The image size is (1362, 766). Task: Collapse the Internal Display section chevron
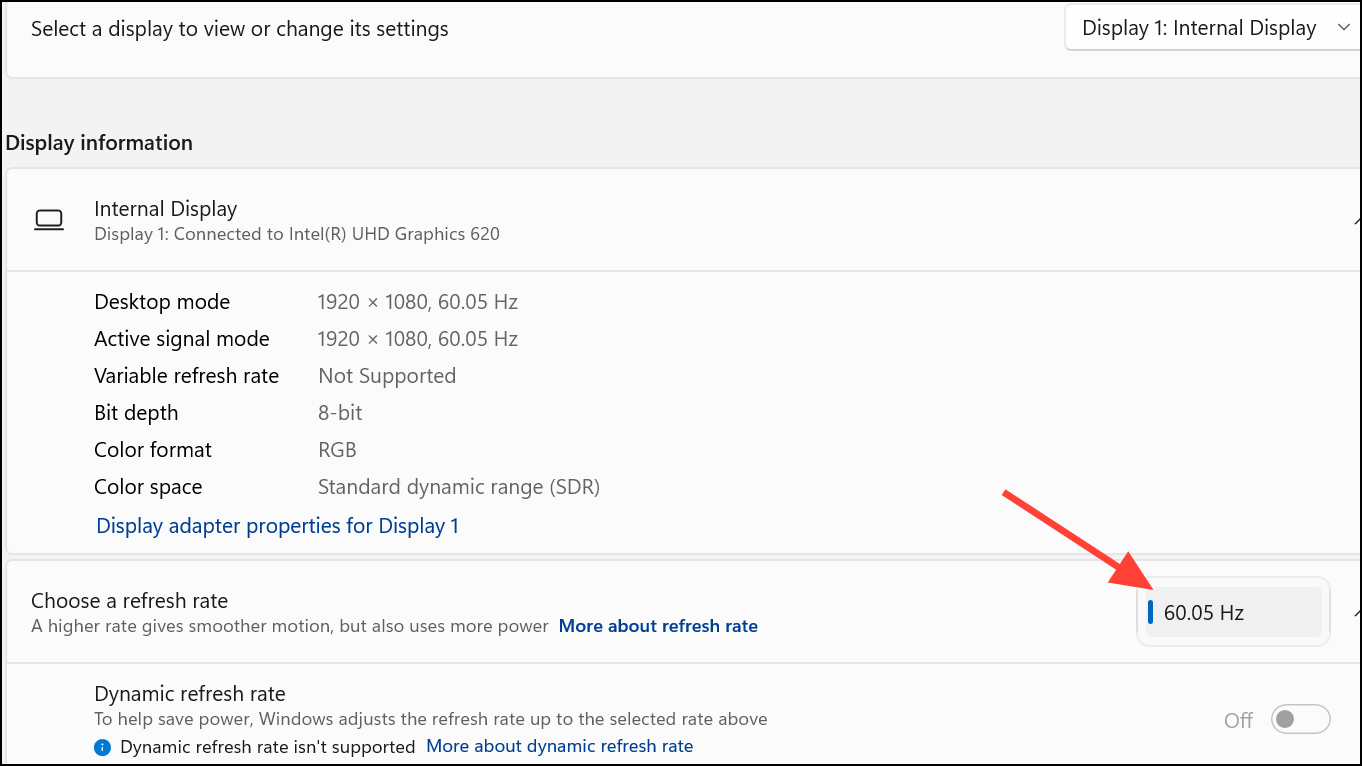(x=1356, y=220)
